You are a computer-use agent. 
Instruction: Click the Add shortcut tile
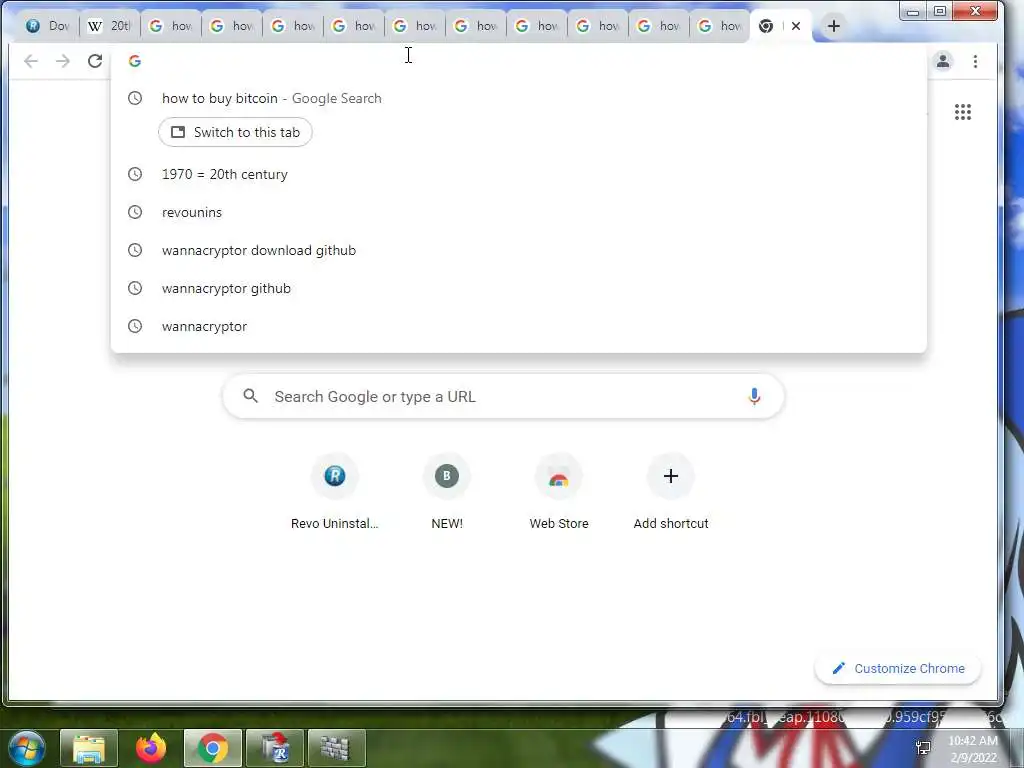[x=671, y=492]
